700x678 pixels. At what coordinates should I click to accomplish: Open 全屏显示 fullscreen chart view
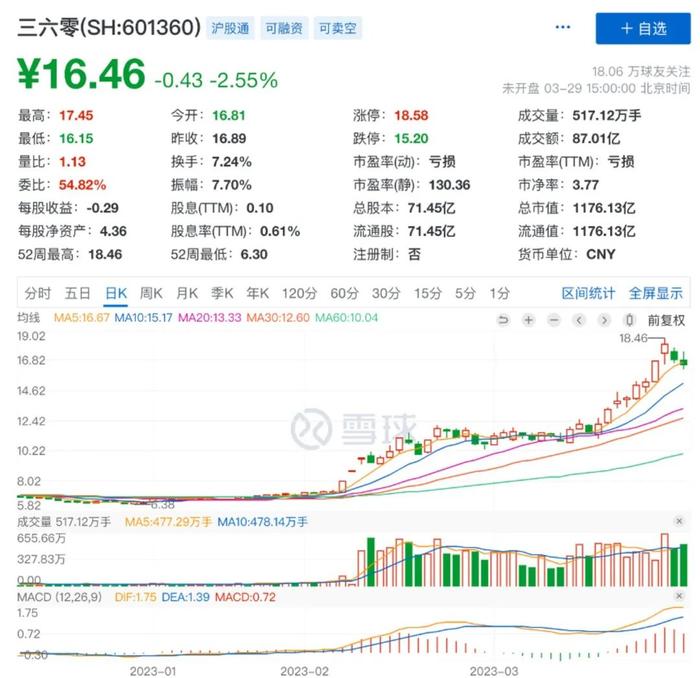pos(655,293)
